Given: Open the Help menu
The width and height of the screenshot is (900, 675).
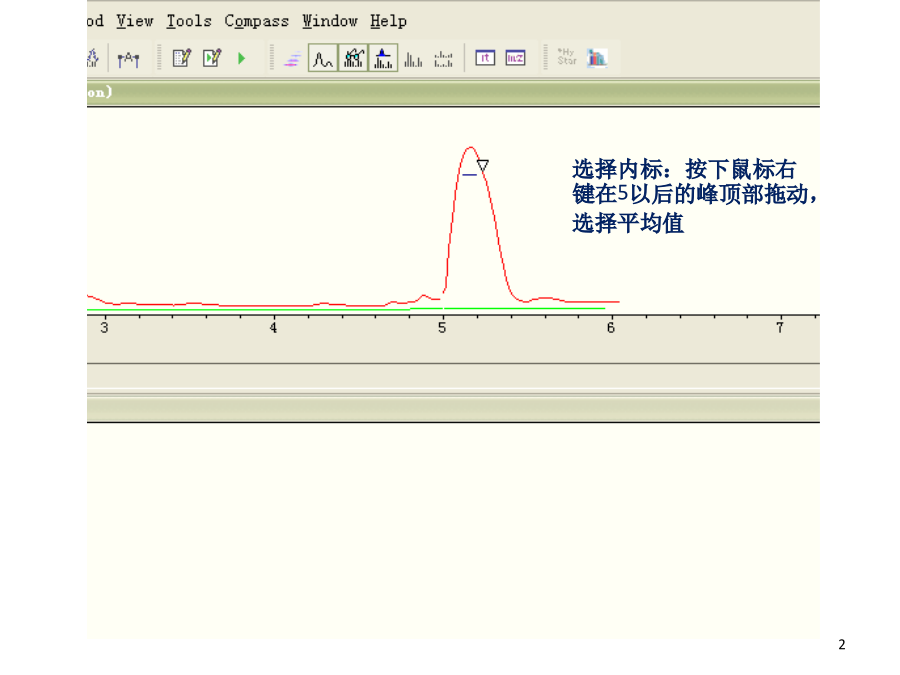Looking at the screenshot, I should 389,21.
